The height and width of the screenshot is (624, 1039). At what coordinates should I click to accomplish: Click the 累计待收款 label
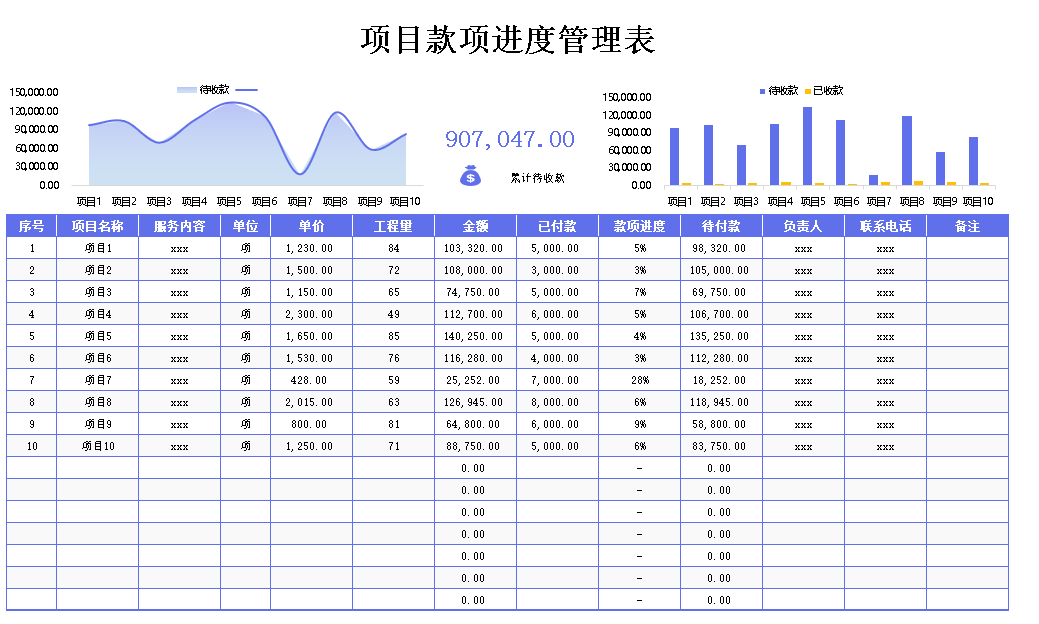click(537, 178)
